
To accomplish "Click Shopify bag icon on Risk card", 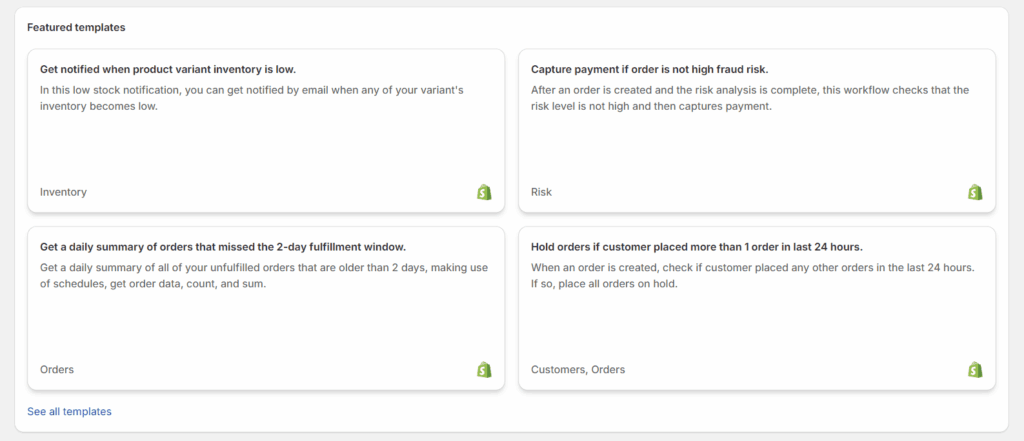I will pyautogui.click(x=975, y=192).
